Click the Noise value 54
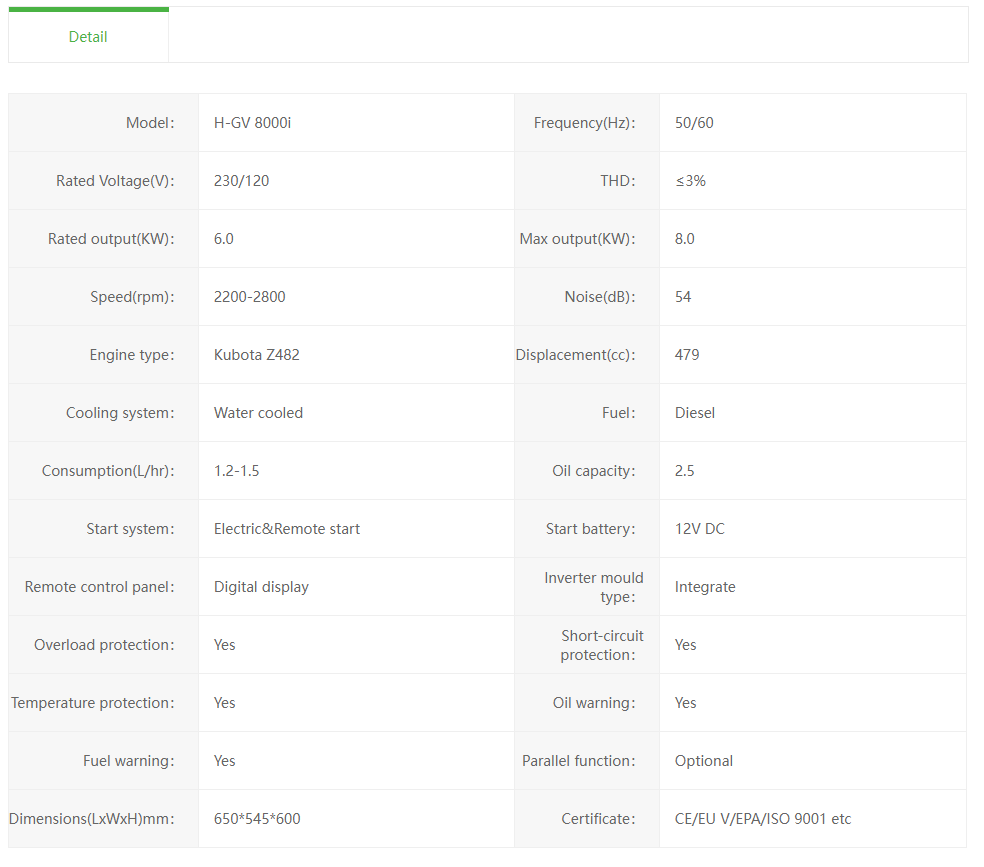Viewport: 984px width, 867px height. (683, 297)
